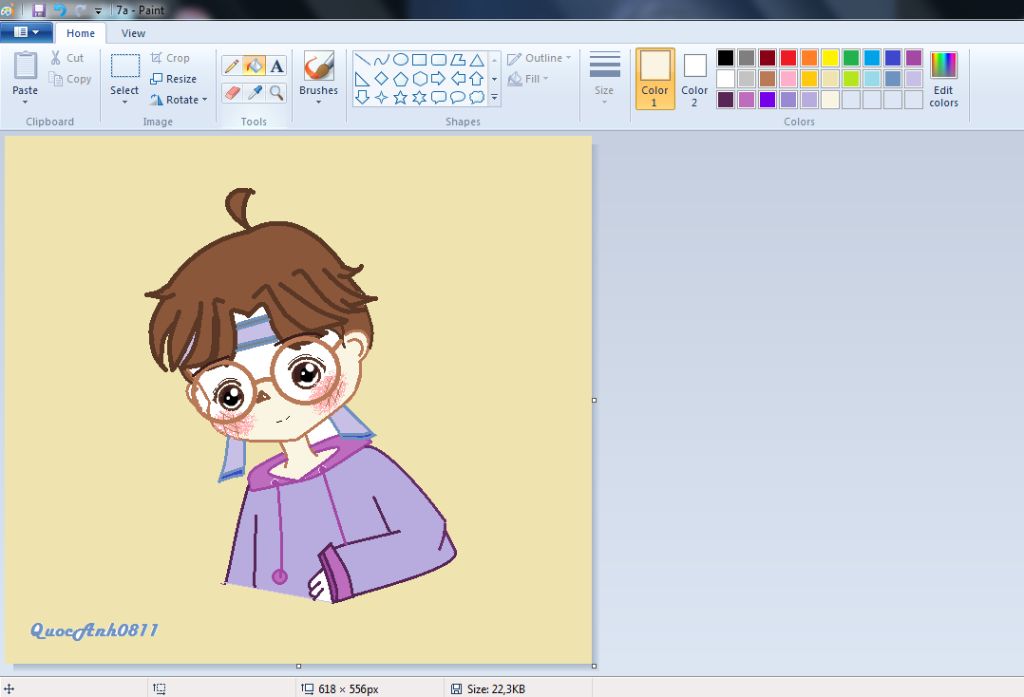Screen dimensions: 1024x697
Task: Expand the Paste options arrow
Action: (x=25, y=103)
